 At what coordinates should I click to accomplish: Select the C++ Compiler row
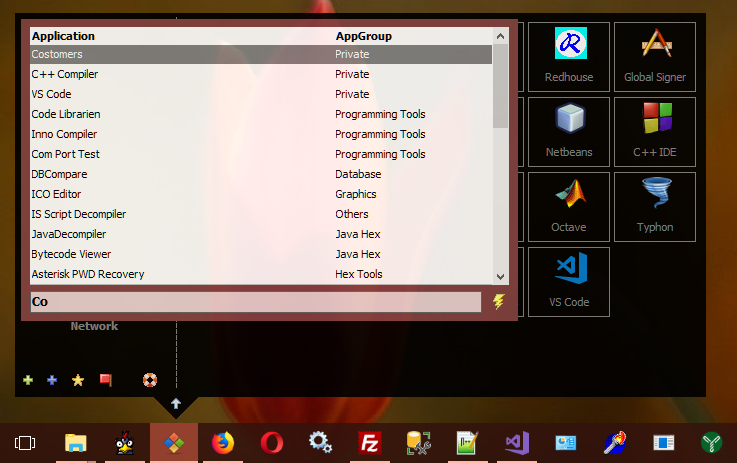coord(261,74)
